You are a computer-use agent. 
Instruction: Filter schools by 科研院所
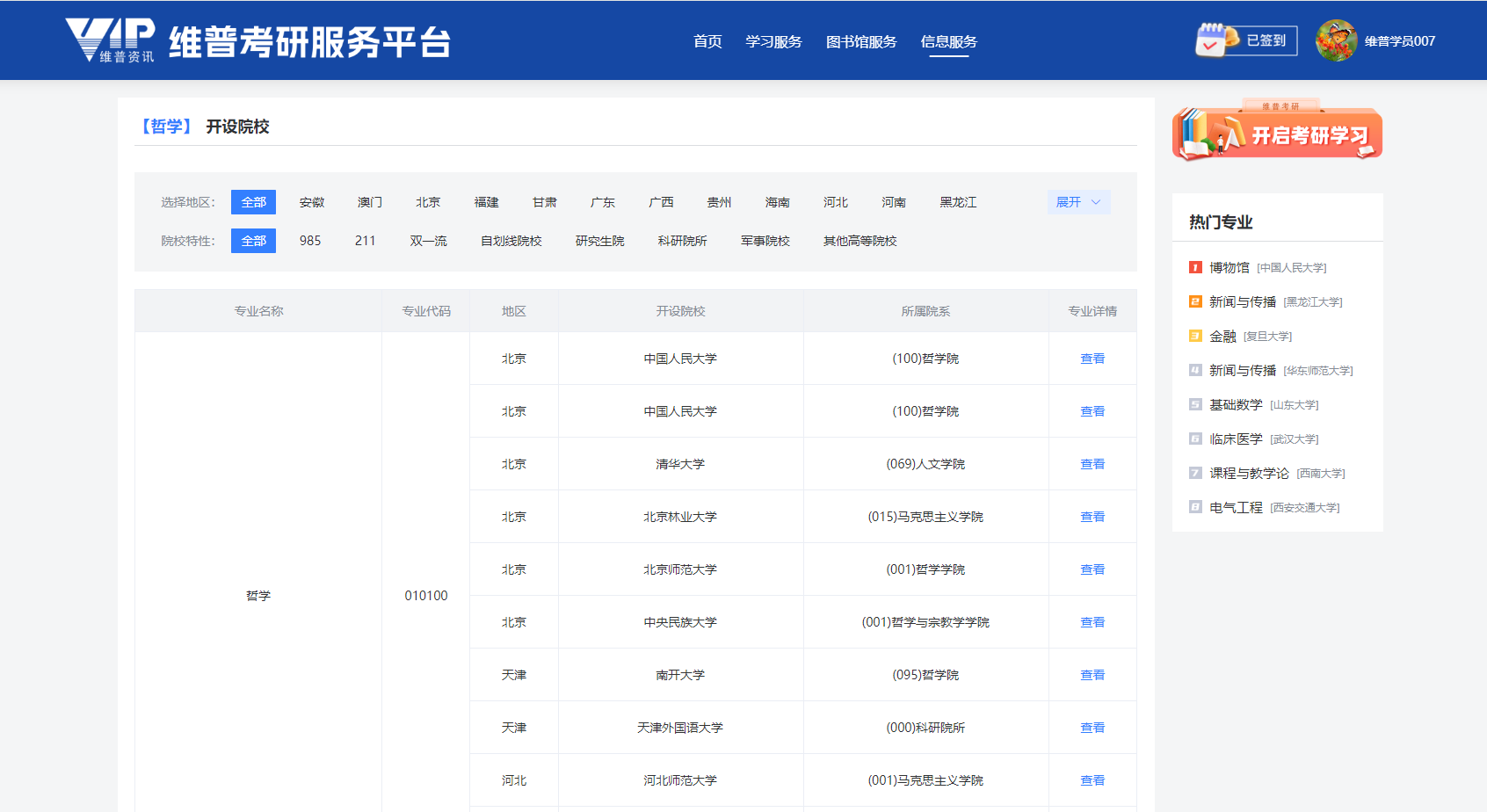pyautogui.click(x=683, y=241)
